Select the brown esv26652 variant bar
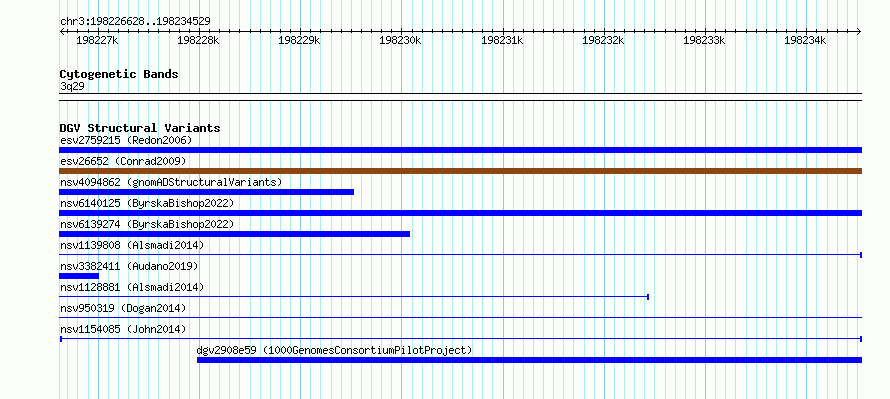890x399 pixels. (460, 171)
